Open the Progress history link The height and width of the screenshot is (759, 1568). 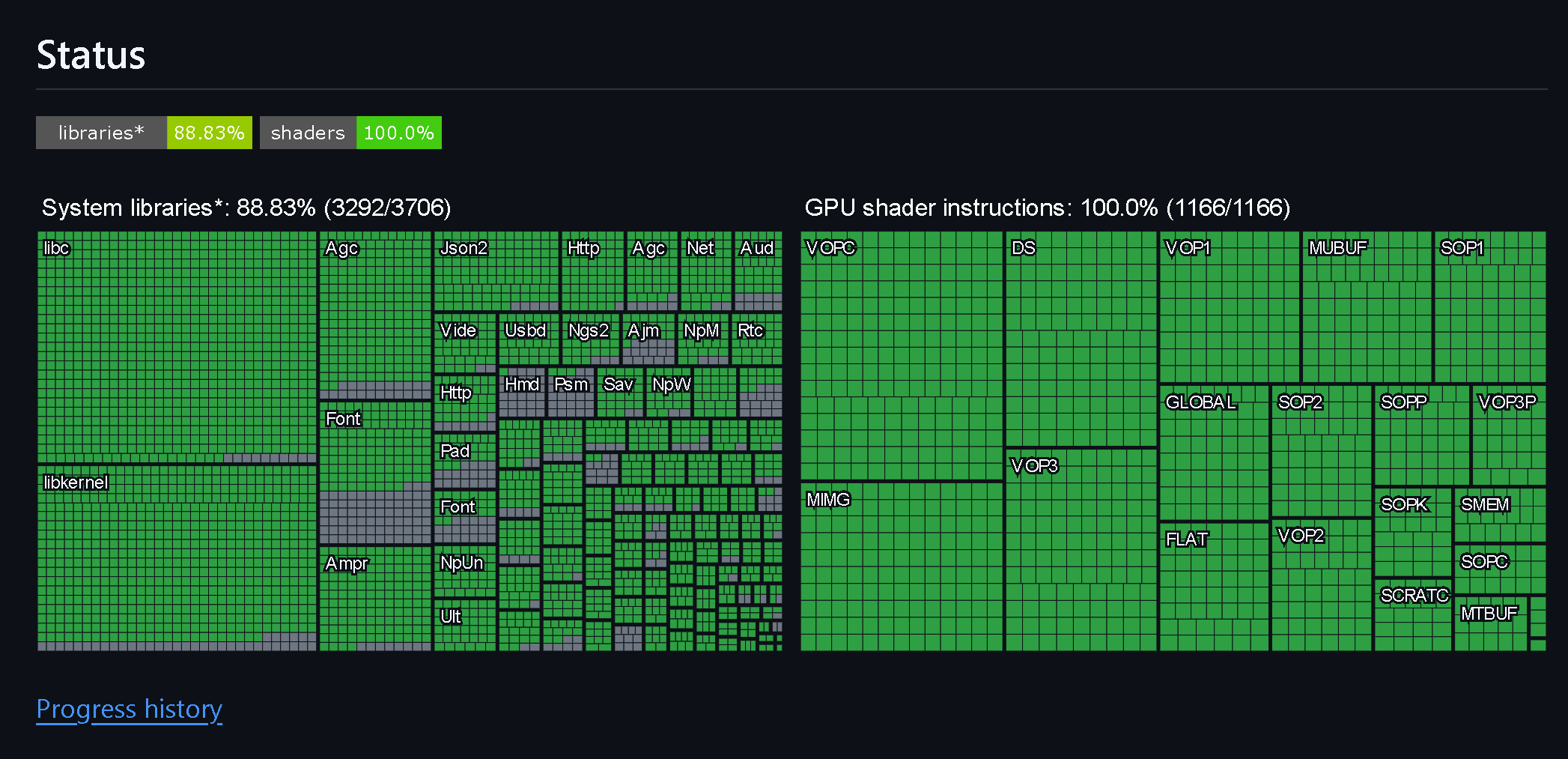129,709
